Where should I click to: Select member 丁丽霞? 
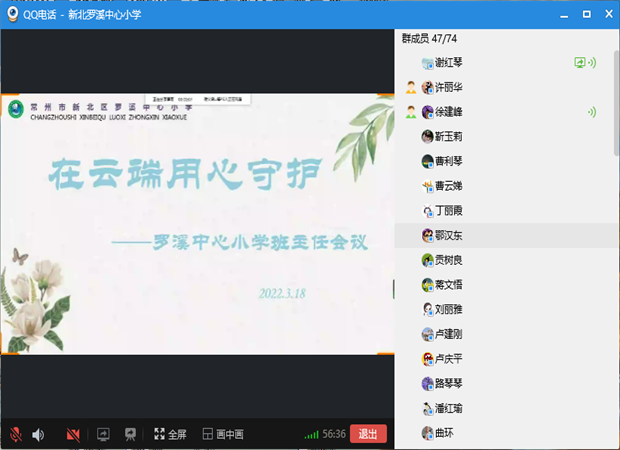[506, 211]
